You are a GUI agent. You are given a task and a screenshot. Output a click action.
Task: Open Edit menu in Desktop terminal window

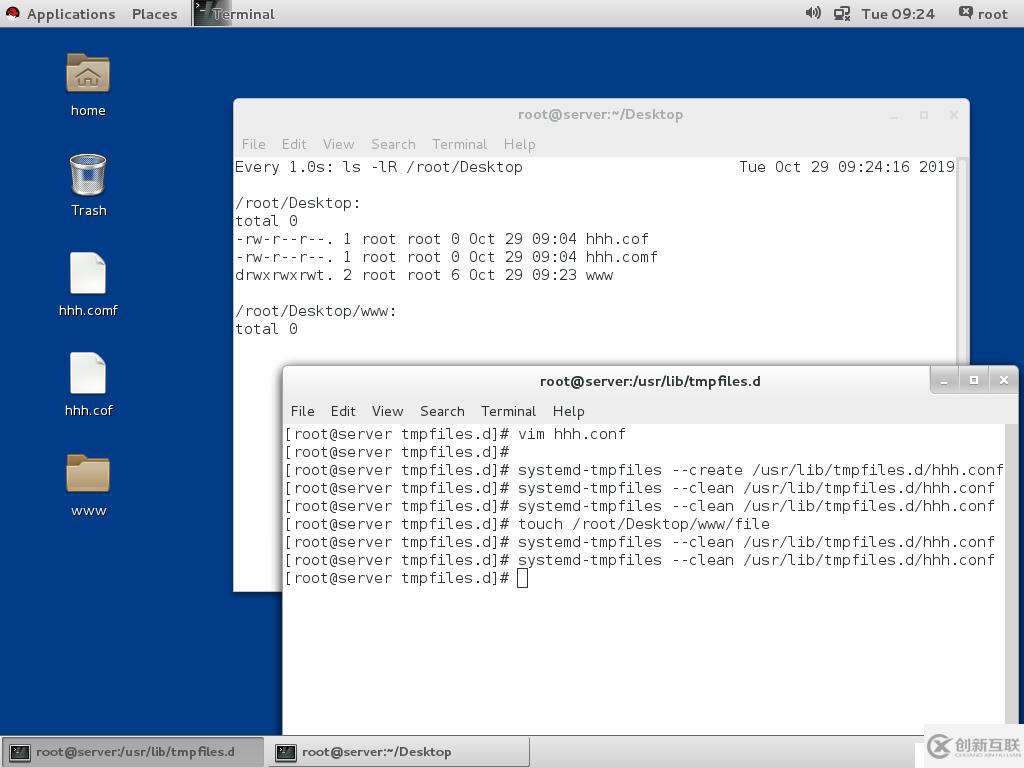click(294, 144)
